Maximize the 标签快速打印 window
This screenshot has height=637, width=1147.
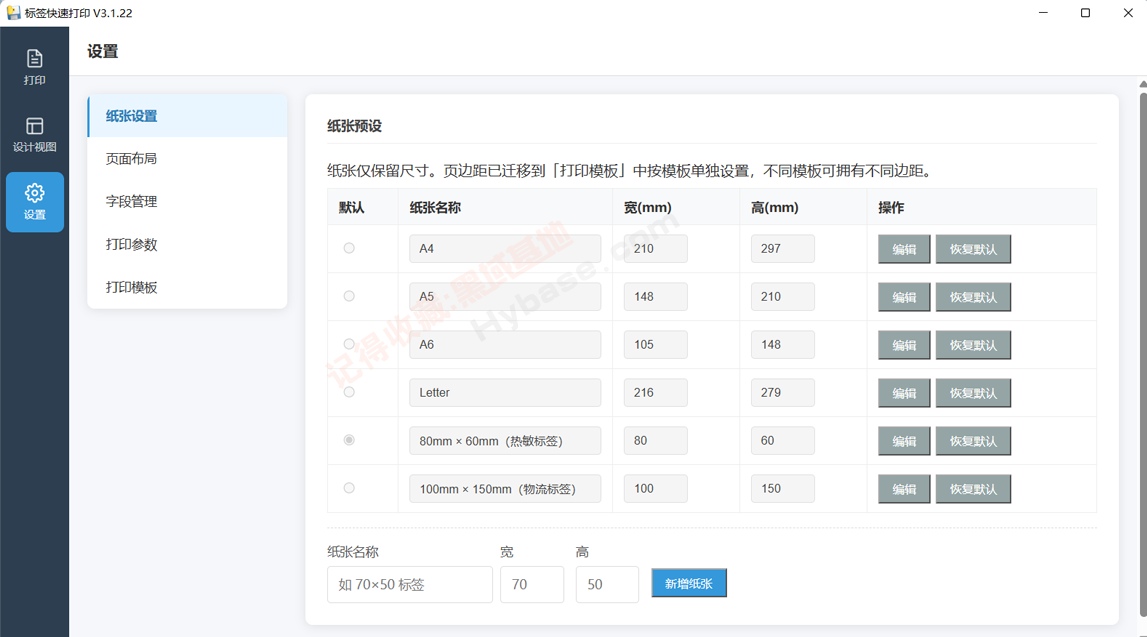coord(1086,12)
